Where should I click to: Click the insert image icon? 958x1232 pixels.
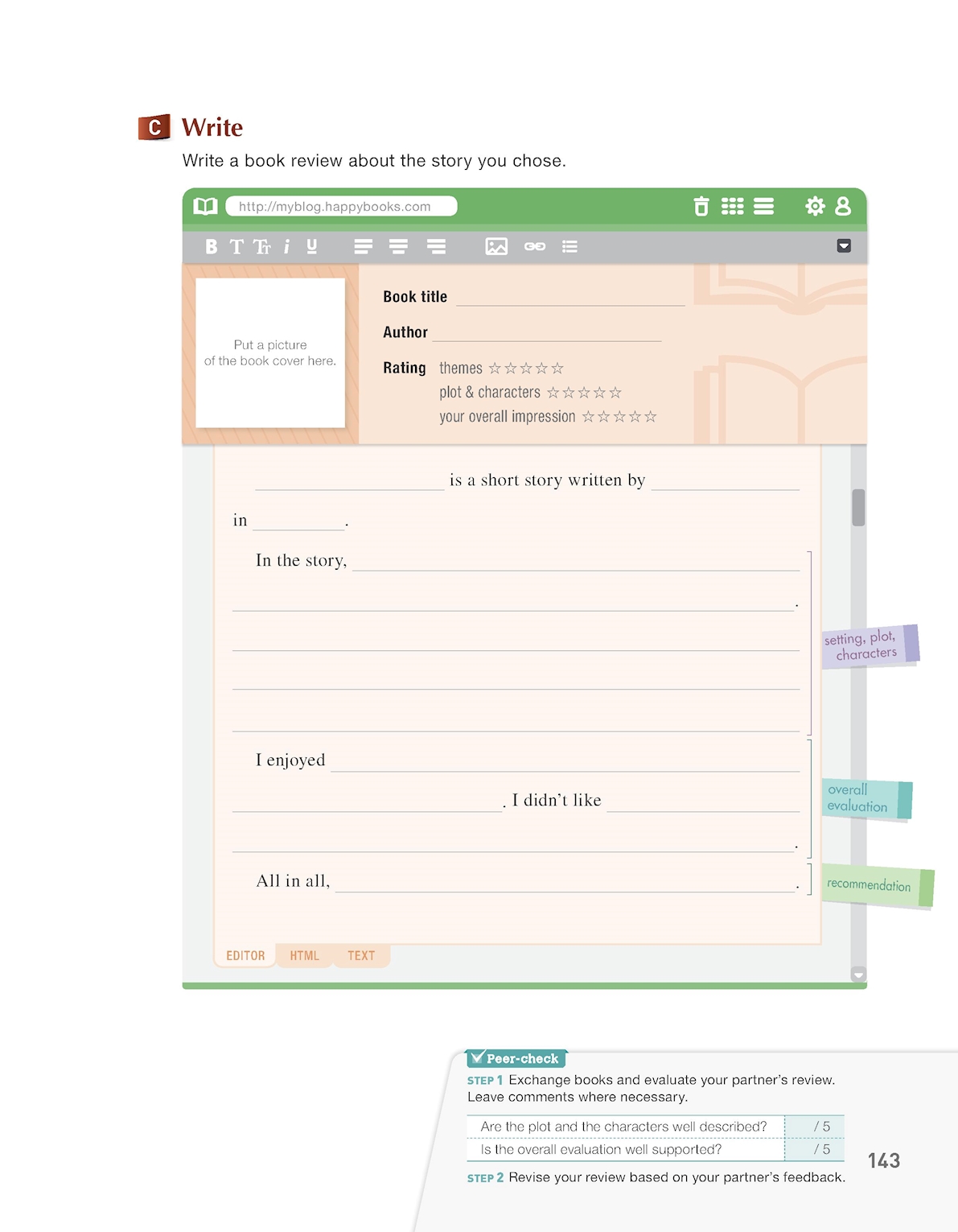tap(496, 247)
